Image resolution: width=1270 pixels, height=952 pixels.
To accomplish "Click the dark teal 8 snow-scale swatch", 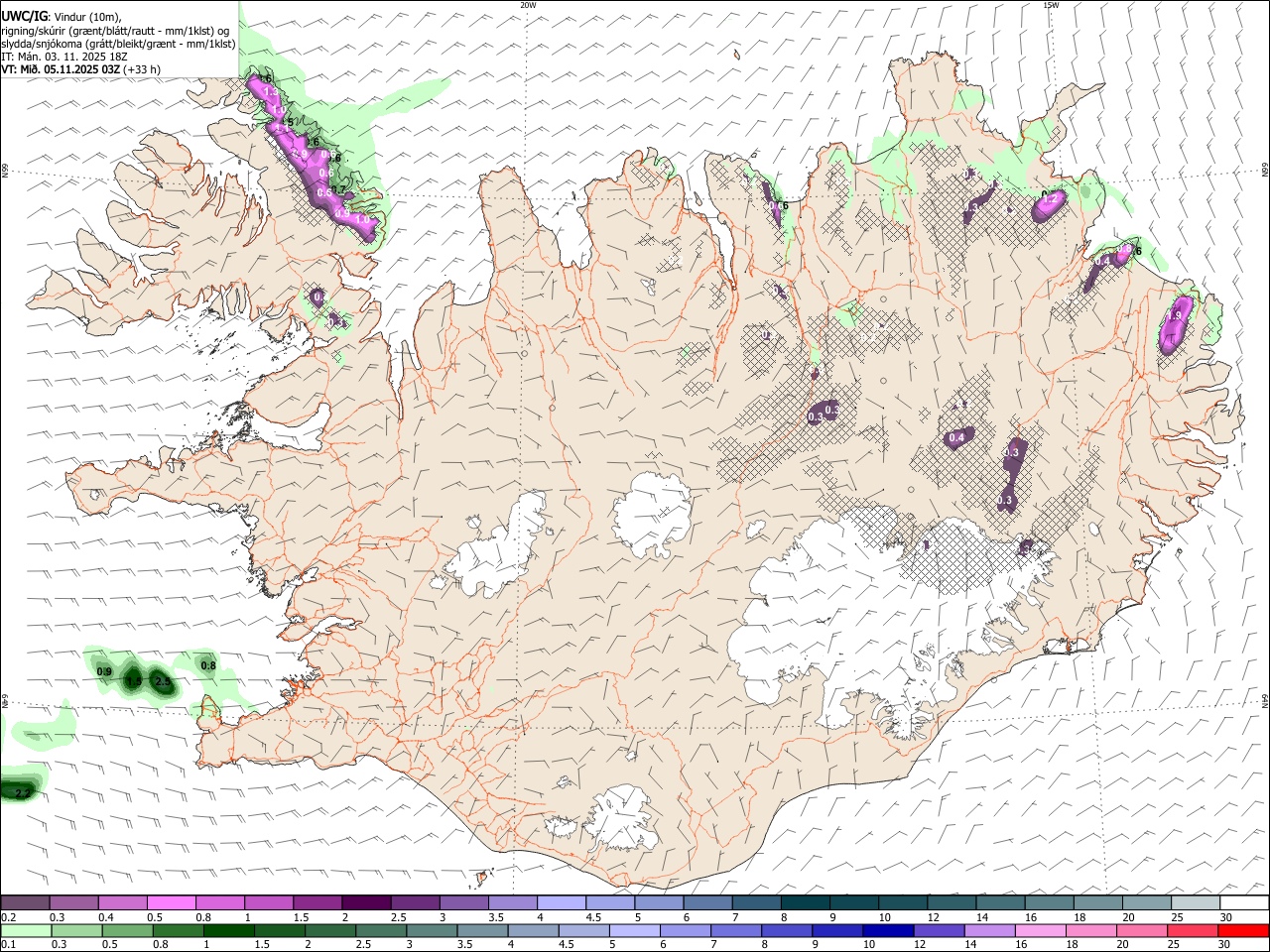I will 806,903.
